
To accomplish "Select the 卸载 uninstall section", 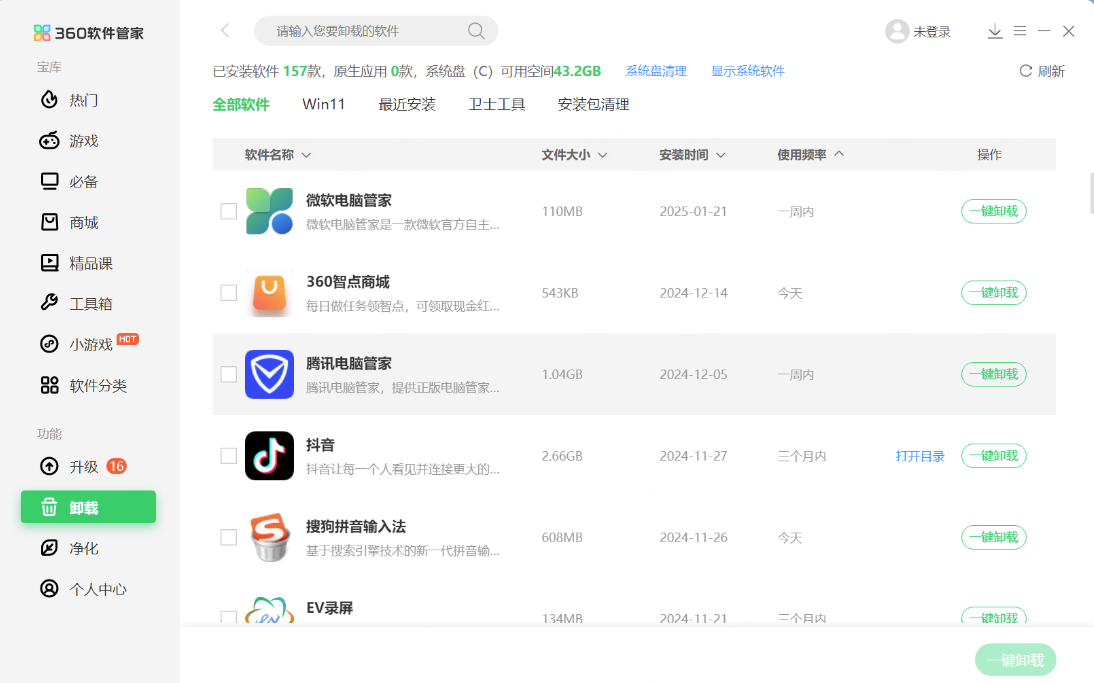I will [89, 507].
